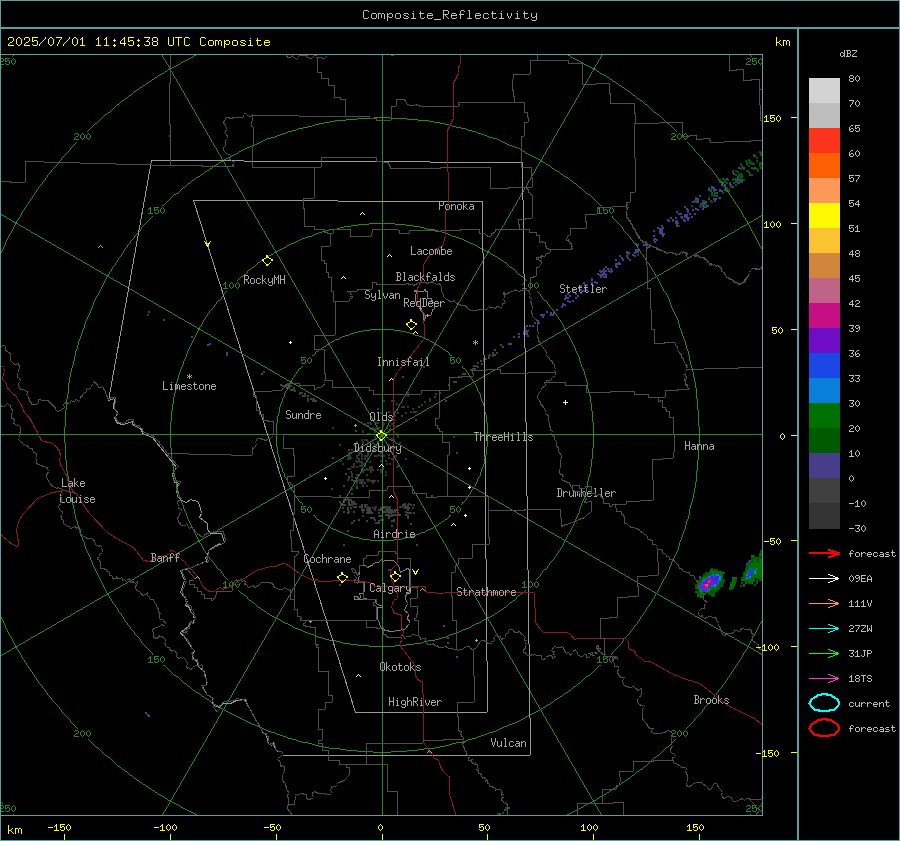
Task: Click the Hanna label on the map
Action: click(x=699, y=446)
